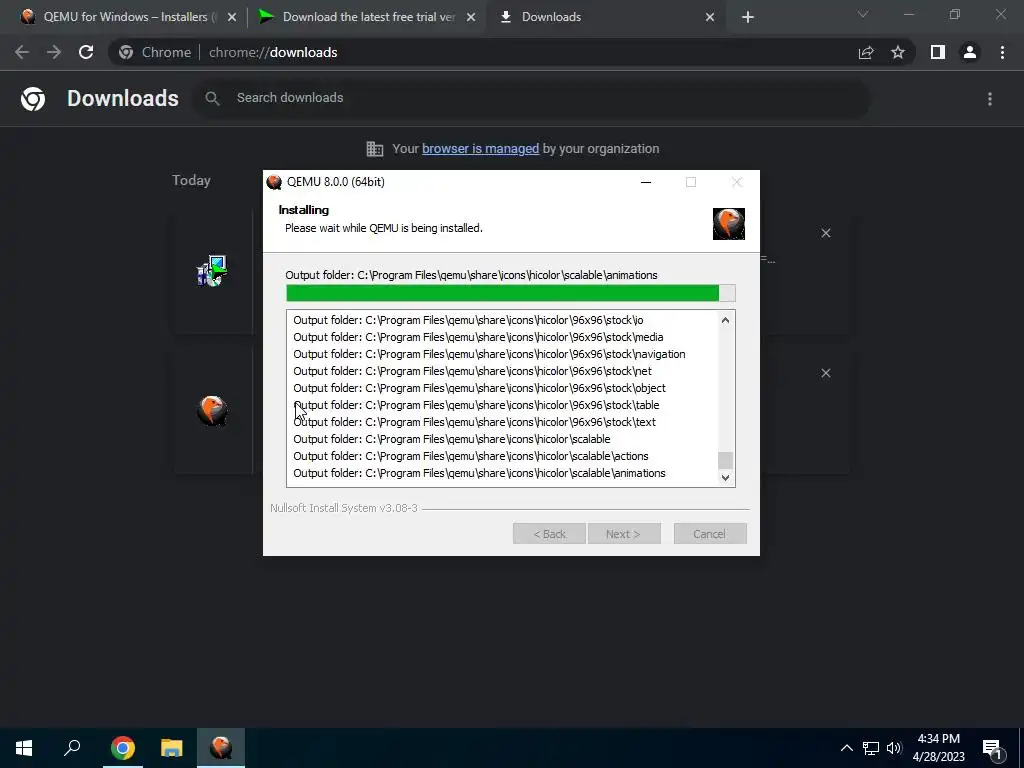Screen dimensions: 1024x768
Task: Open the Windows Start menu
Action: [24, 748]
